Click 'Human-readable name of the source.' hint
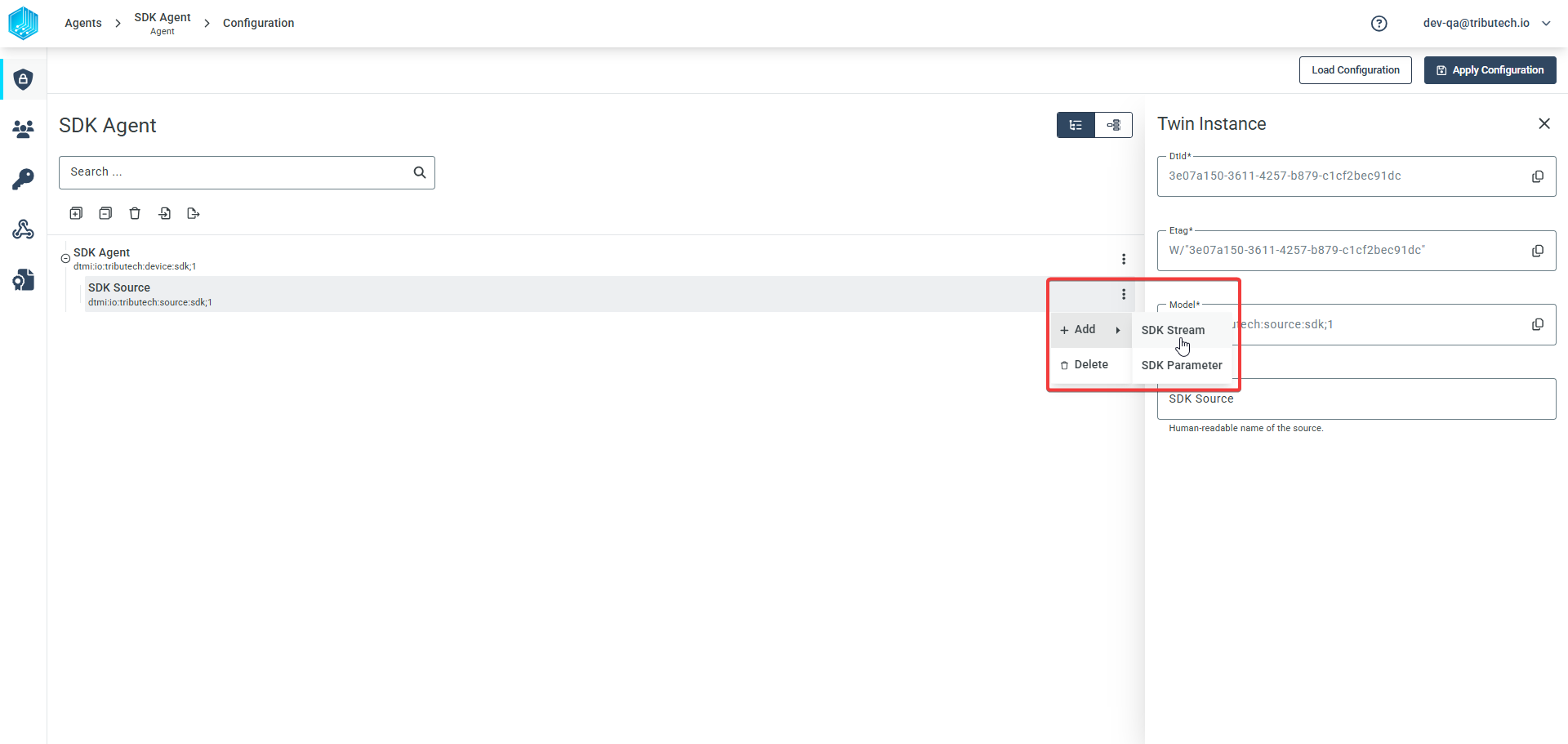Screen dimensions: 1568x744 coord(1245,428)
